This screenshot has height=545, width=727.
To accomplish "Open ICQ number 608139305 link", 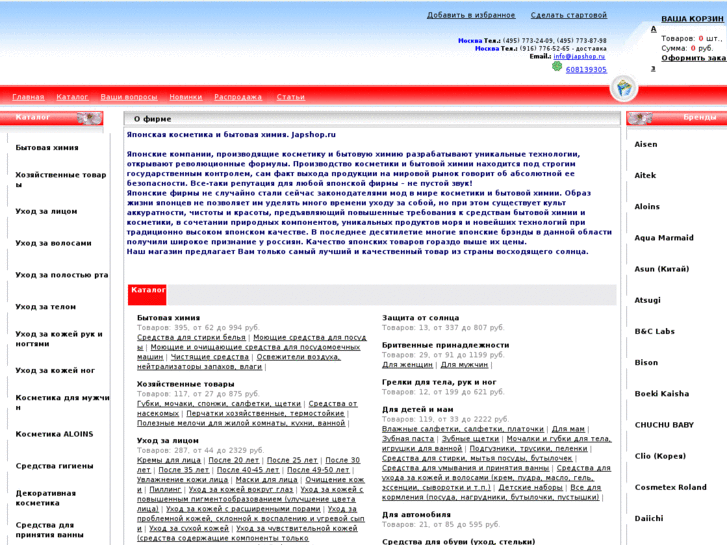I will pos(586,70).
